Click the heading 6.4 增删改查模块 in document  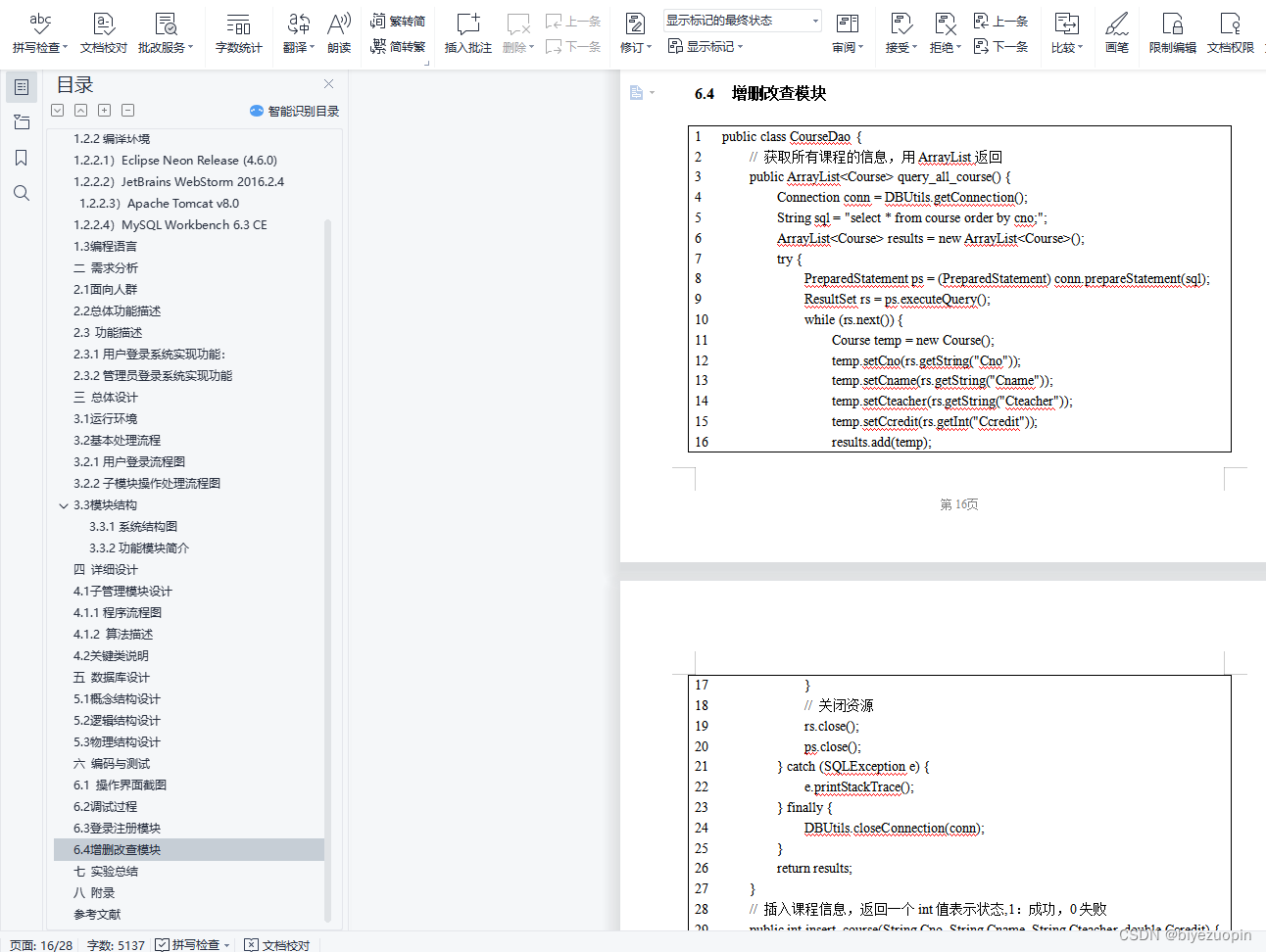pos(760,93)
